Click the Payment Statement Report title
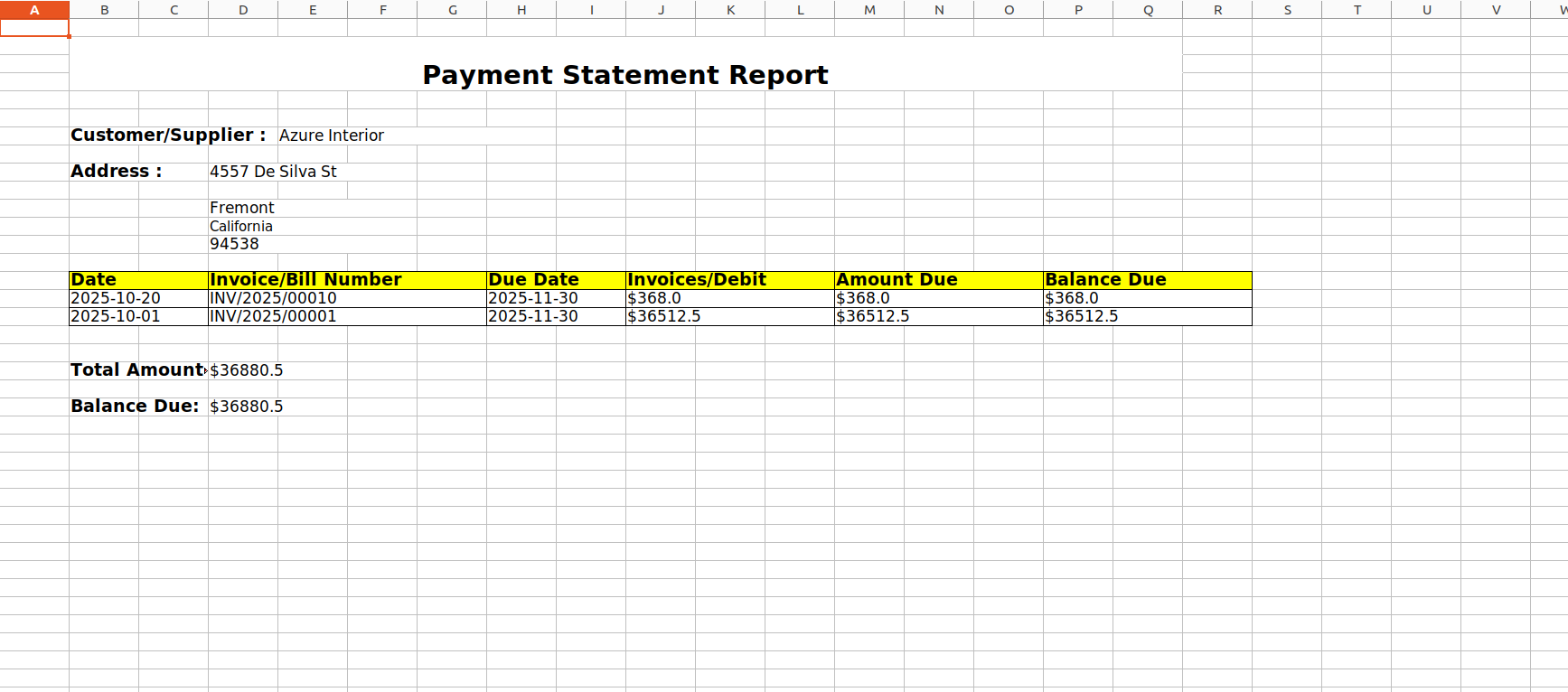The image size is (1568, 692). pos(625,74)
